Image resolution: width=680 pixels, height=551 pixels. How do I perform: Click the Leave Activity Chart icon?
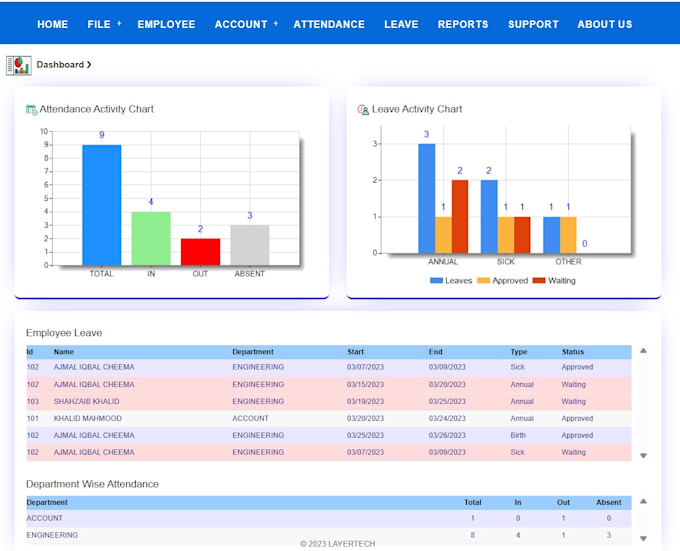tap(363, 110)
